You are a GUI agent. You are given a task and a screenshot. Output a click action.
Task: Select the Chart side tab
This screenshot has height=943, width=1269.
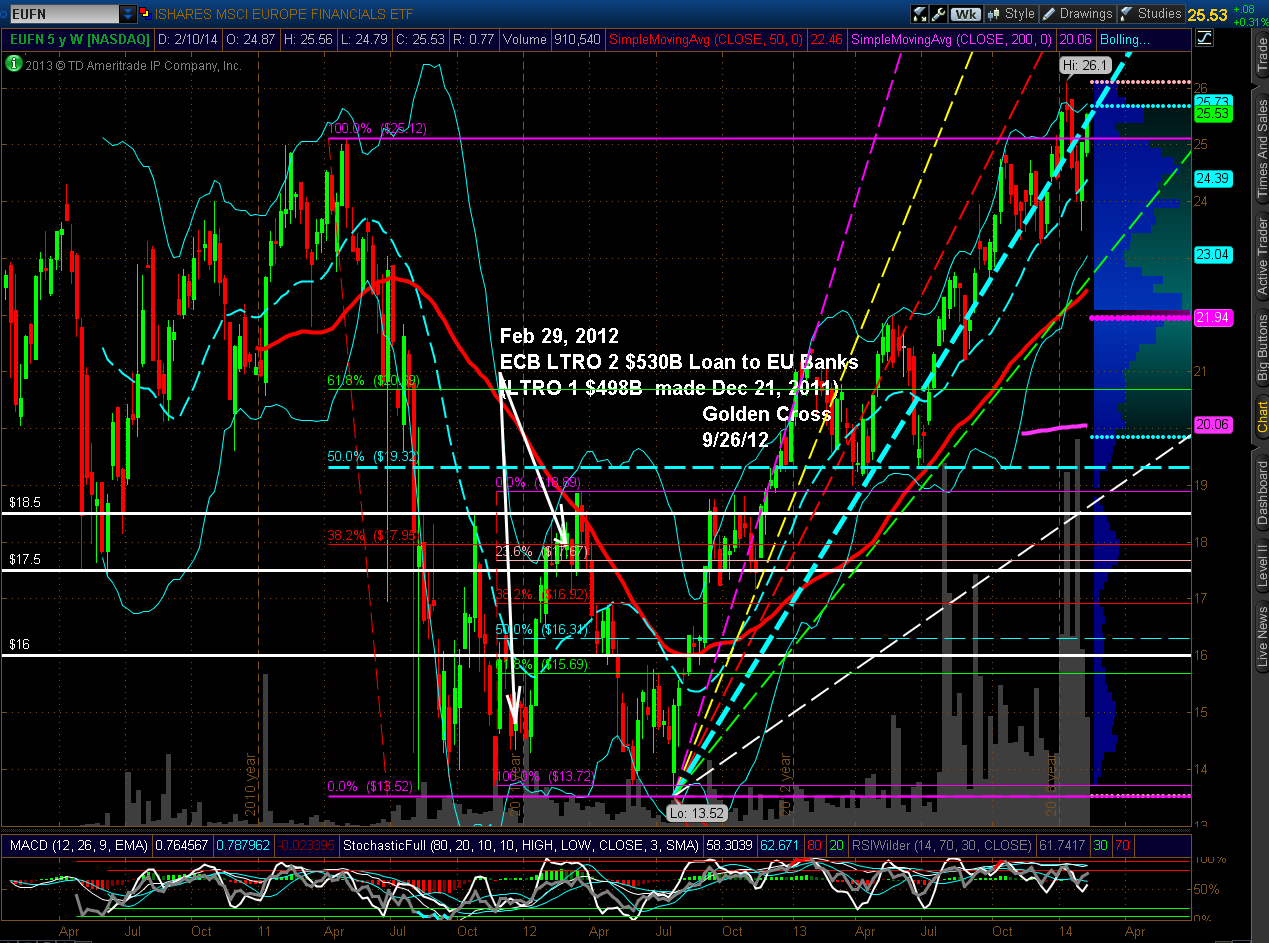(x=1260, y=419)
